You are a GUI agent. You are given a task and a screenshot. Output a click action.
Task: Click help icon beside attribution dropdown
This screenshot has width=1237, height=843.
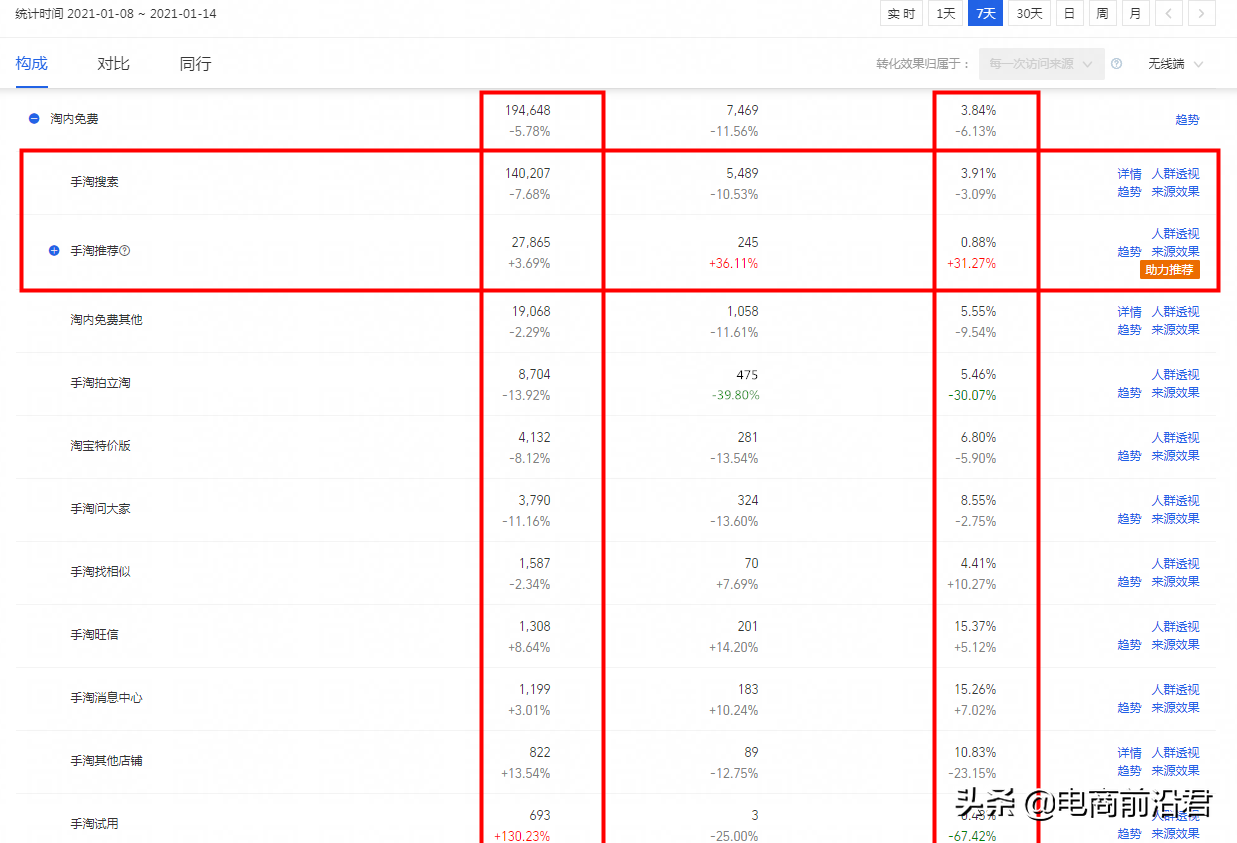pos(1116,64)
